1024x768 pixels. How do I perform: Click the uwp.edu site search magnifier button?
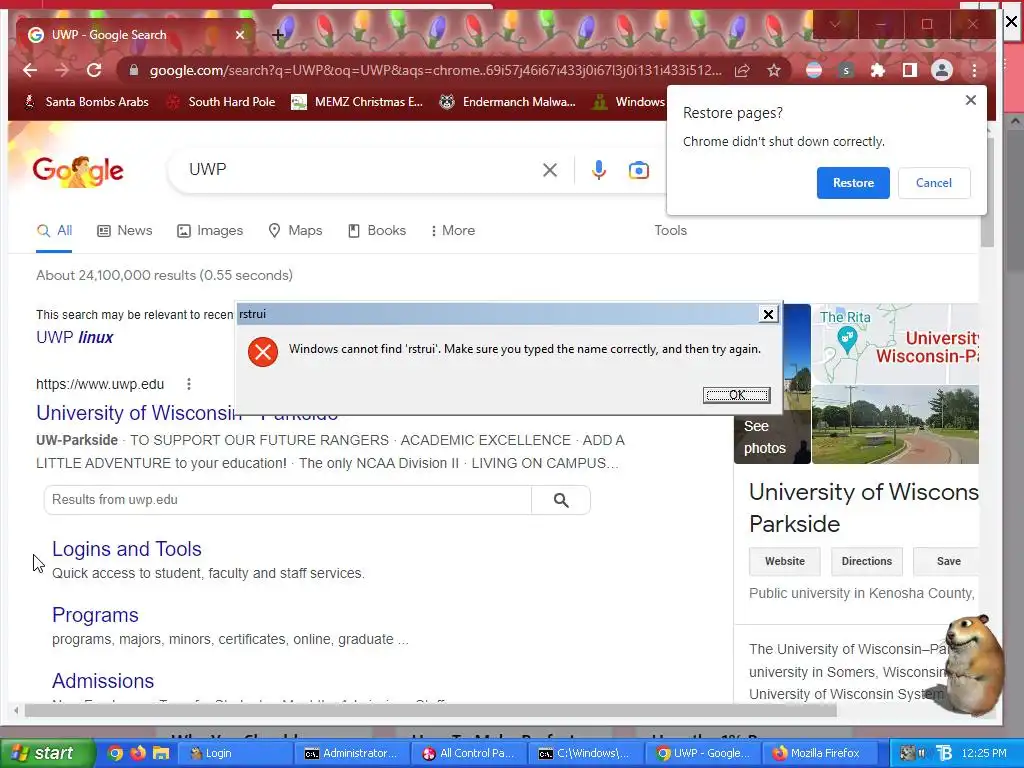pos(561,500)
